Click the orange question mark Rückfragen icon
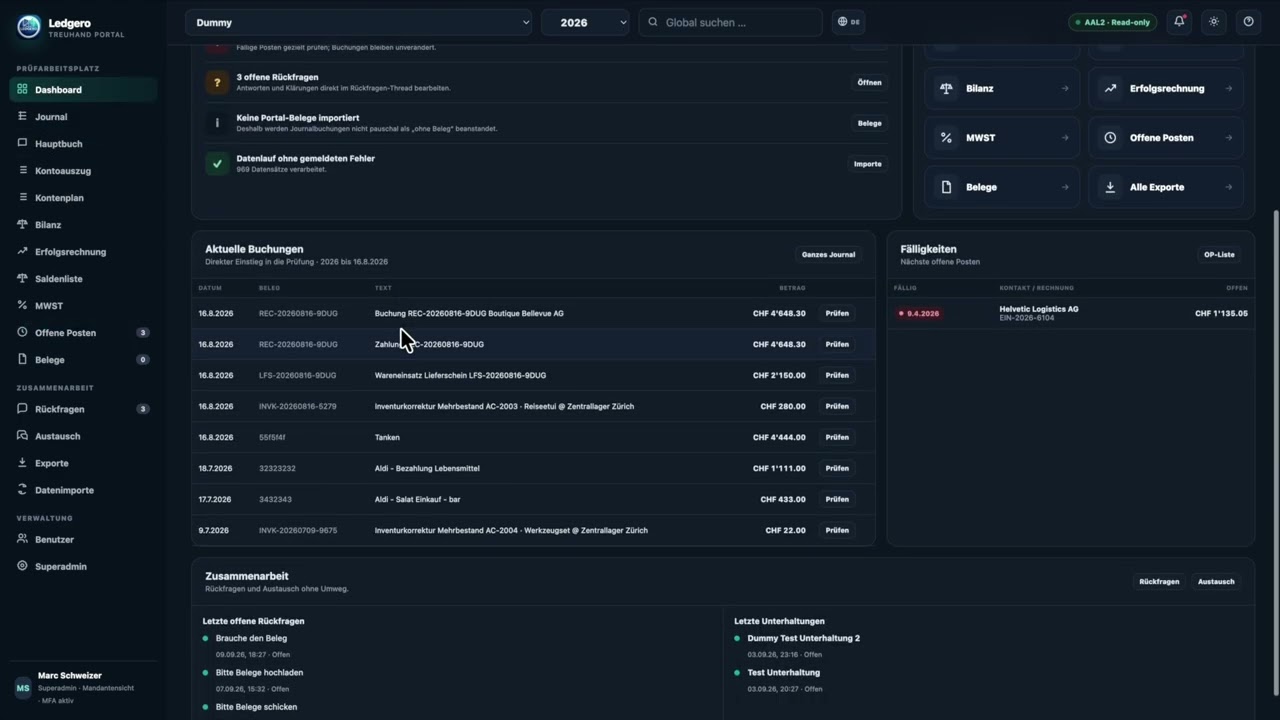The width and height of the screenshot is (1280, 720). [x=217, y=83]
